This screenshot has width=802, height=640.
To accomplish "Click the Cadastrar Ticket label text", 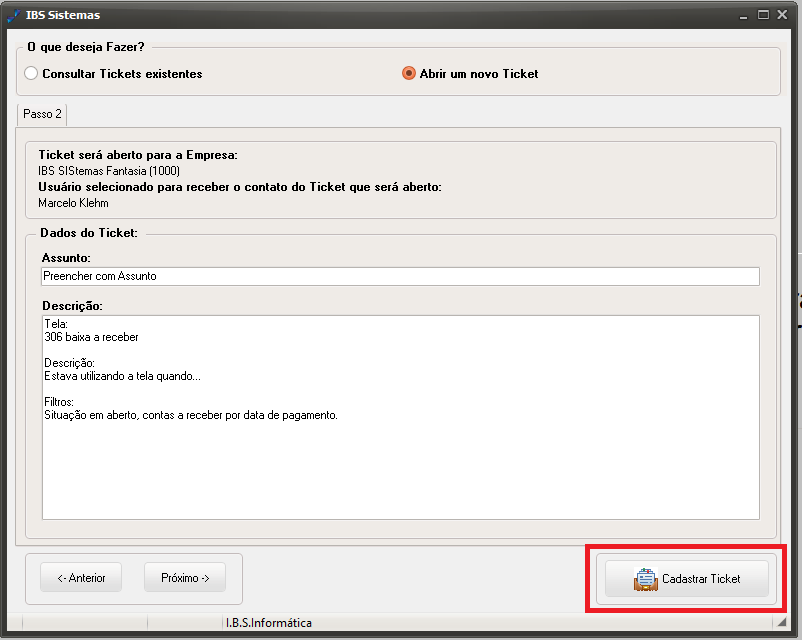I will tap(701, 579).
